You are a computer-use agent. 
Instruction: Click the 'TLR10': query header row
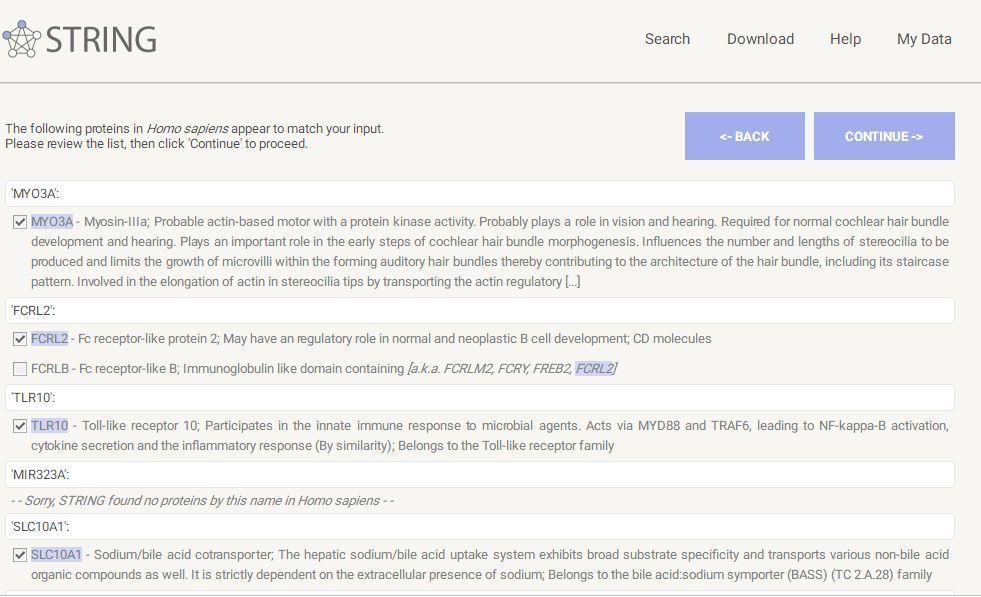[x=480, y=397]
